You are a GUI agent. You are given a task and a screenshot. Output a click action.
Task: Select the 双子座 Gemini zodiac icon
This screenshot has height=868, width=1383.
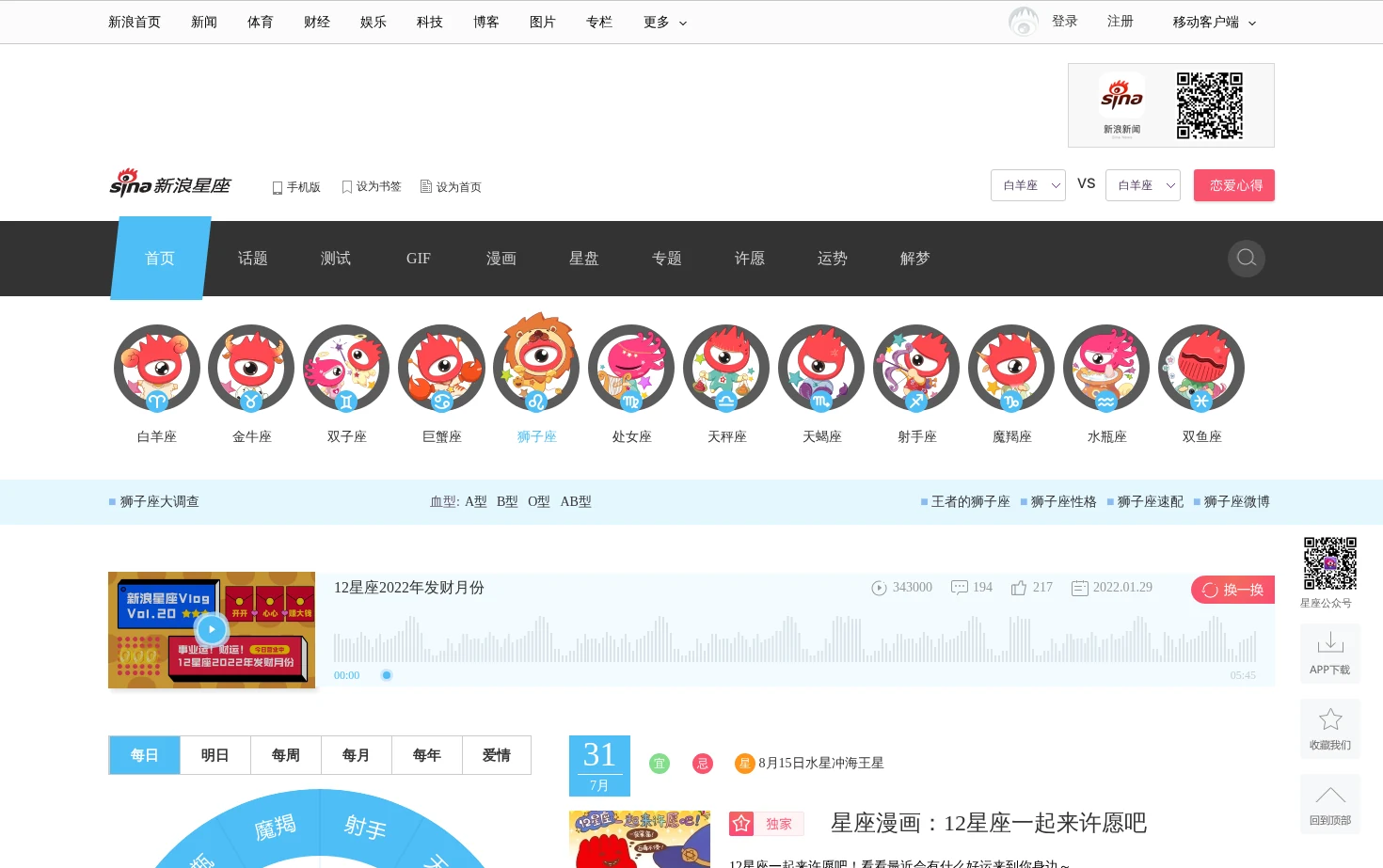(x=346, y=369)
